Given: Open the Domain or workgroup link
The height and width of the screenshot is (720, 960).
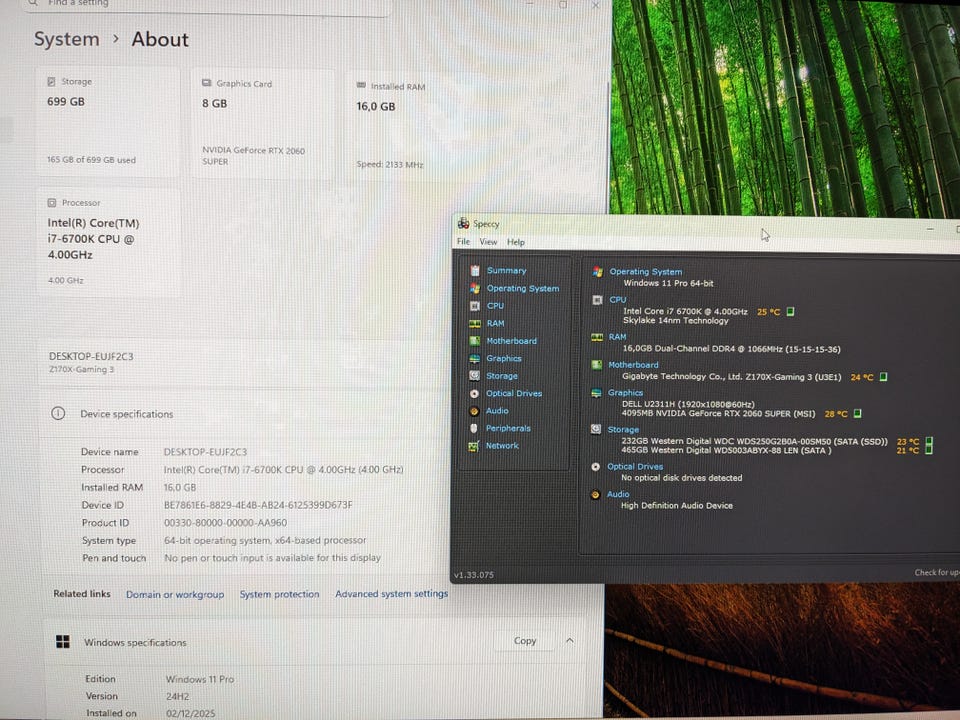Looking at the screenshot, I should click(x=175, y=594).
